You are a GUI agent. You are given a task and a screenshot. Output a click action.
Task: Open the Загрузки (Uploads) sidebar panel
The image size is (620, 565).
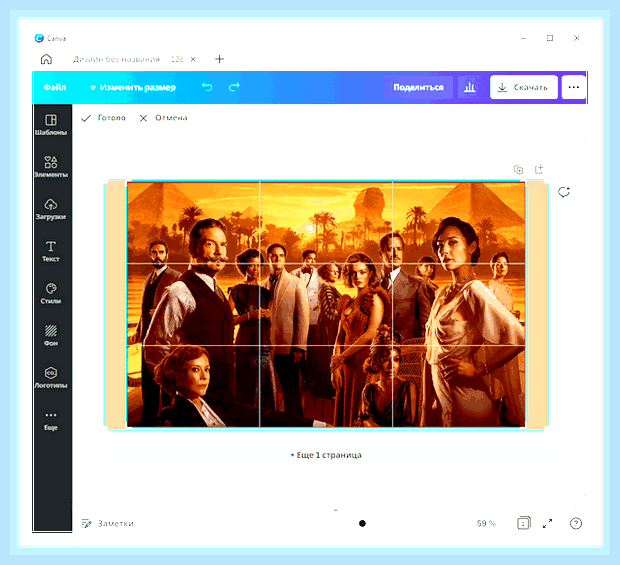51,209
